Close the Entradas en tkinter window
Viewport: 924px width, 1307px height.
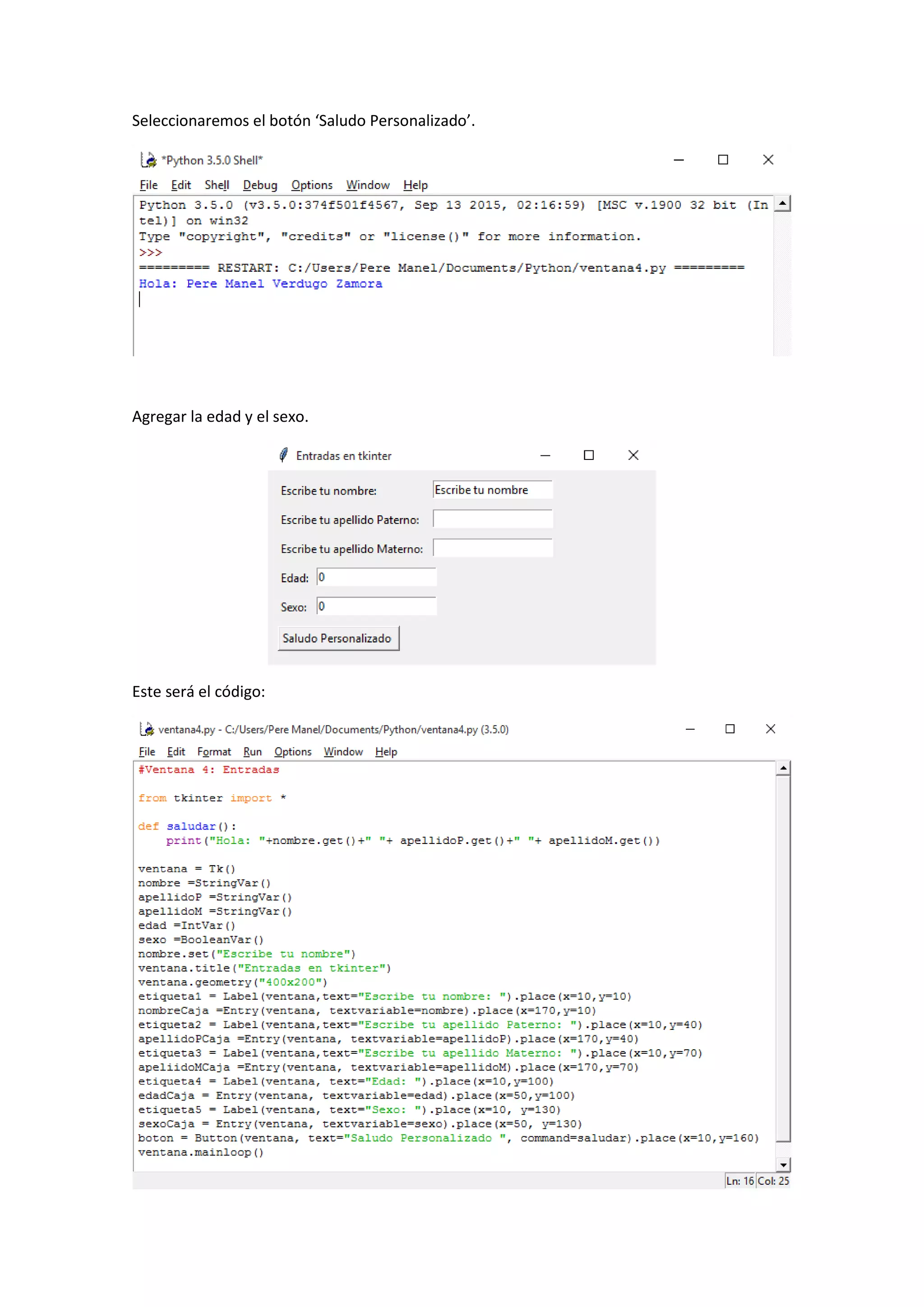click(633, 455)
